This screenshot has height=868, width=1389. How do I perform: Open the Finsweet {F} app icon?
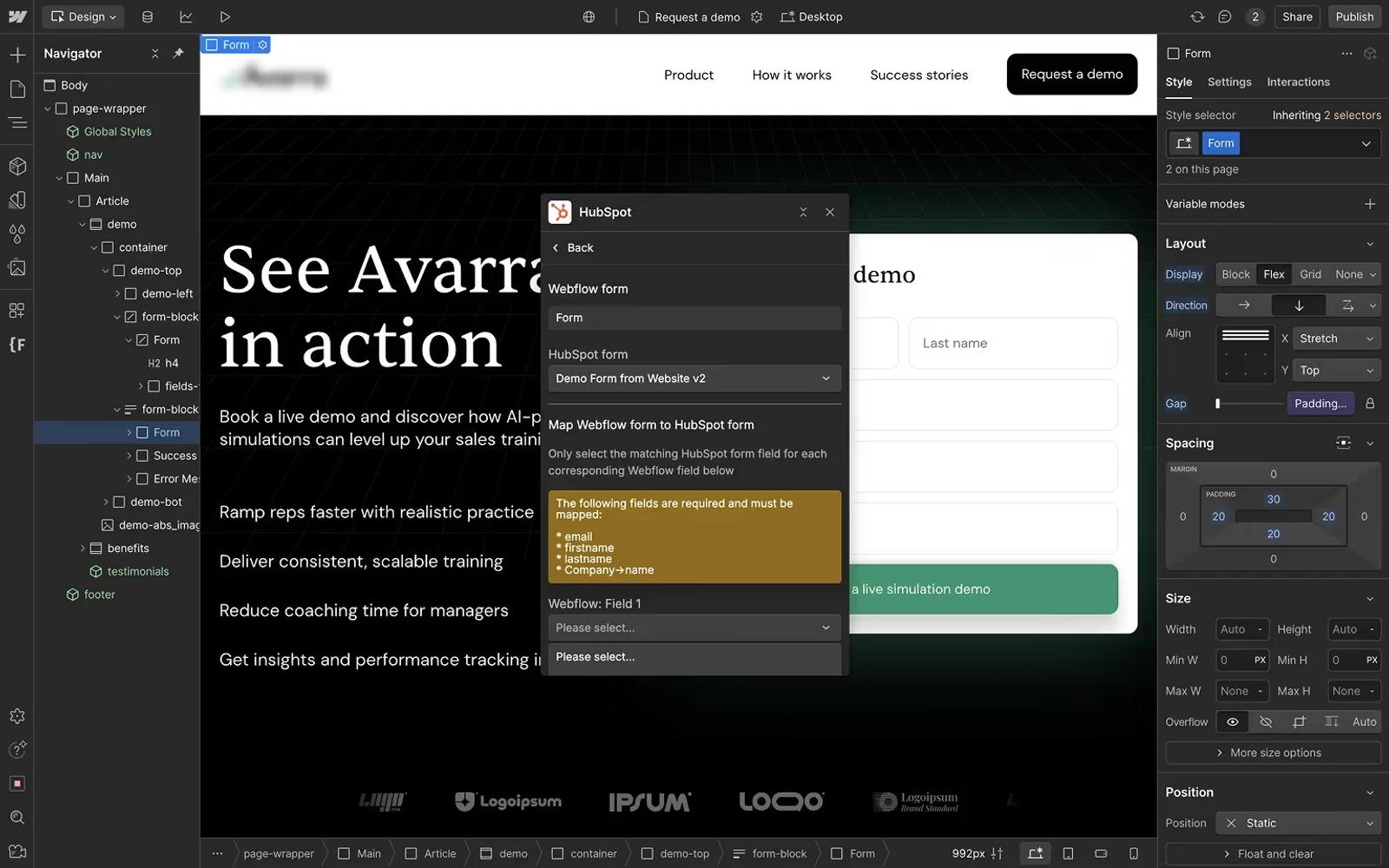17,345
